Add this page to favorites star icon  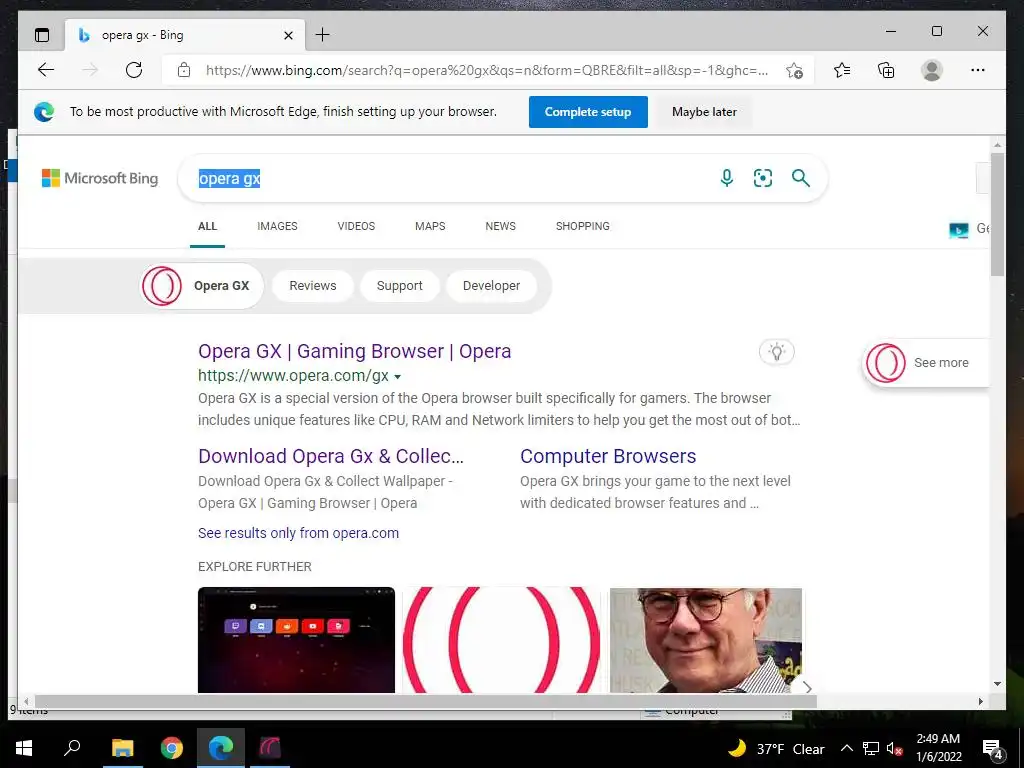794,71
